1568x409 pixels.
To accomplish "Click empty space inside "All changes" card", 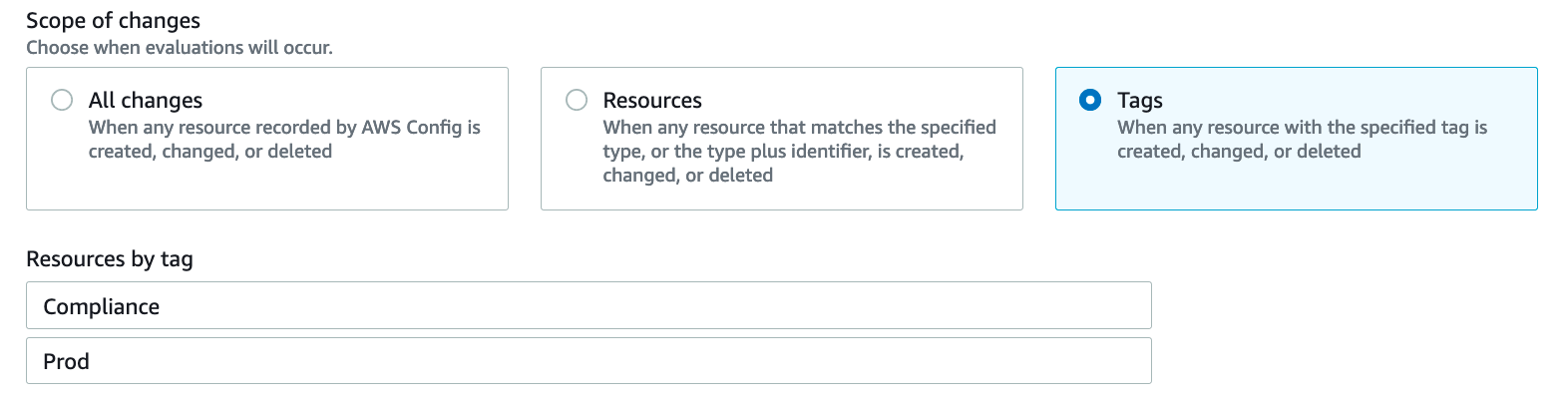I will coord(267,188).
